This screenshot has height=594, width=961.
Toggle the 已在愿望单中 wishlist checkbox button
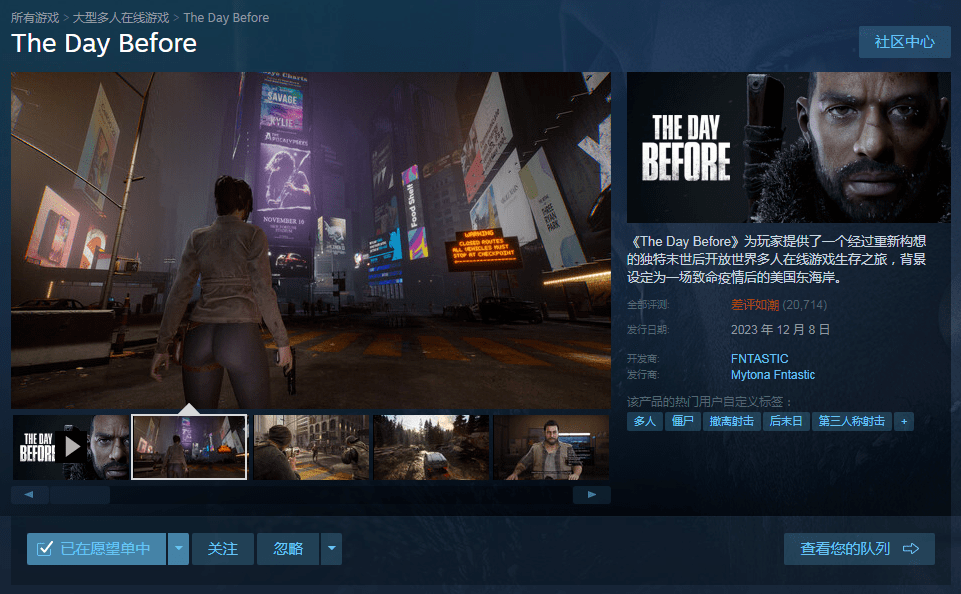pyautogui.click(x=96, y=549)
